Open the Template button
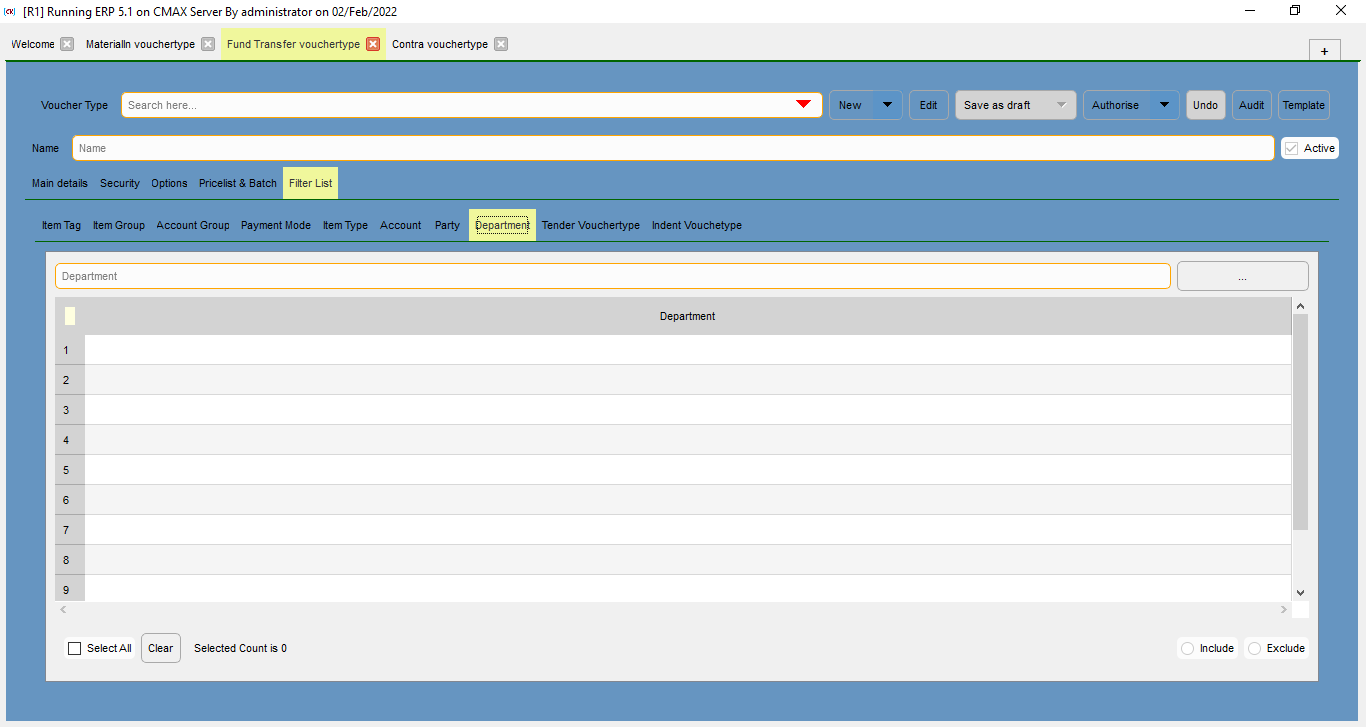The image size is (1366, 727). coord(1304,105)
